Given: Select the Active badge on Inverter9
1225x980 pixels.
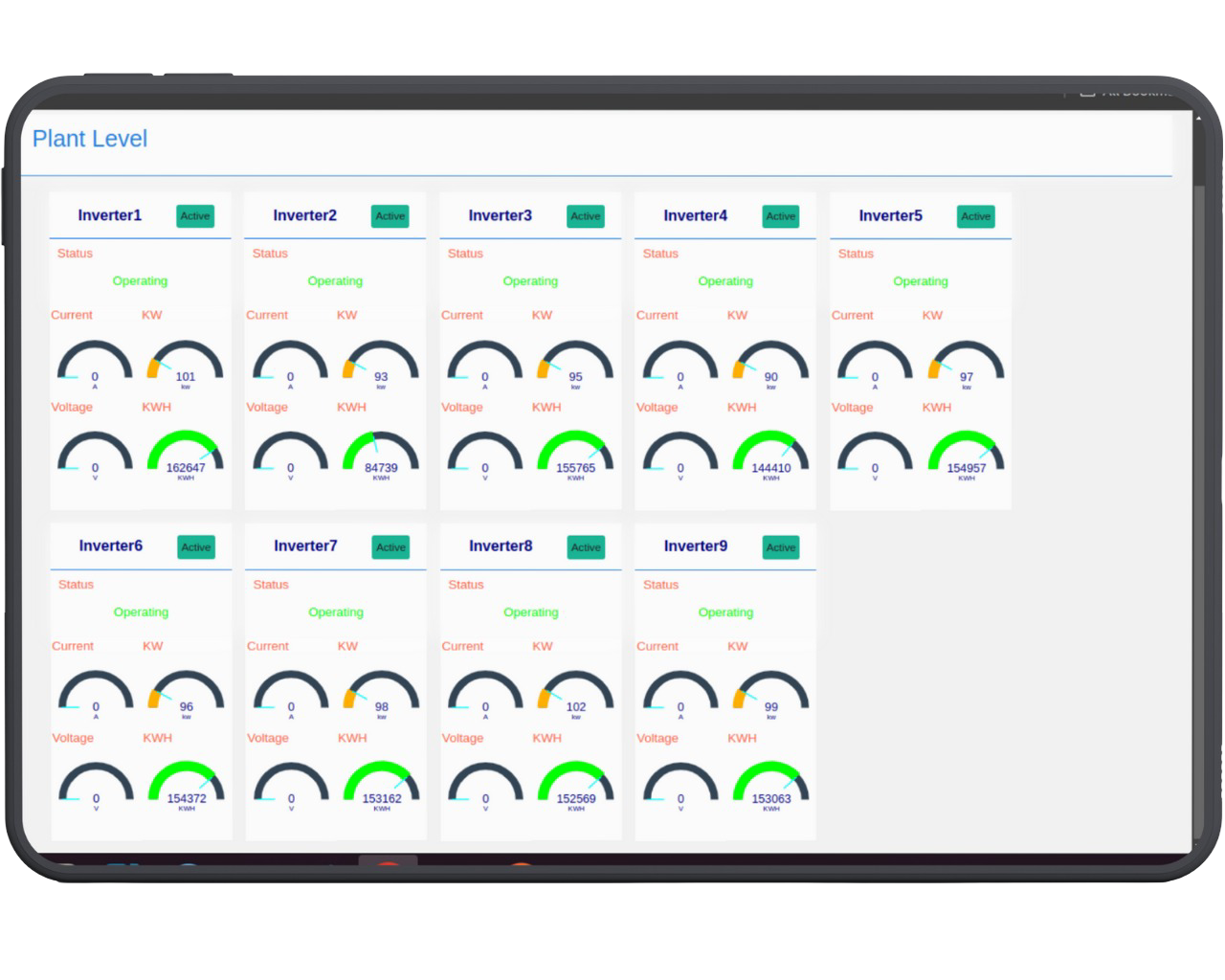Looking at the screenshot, I should pos(781,547).
